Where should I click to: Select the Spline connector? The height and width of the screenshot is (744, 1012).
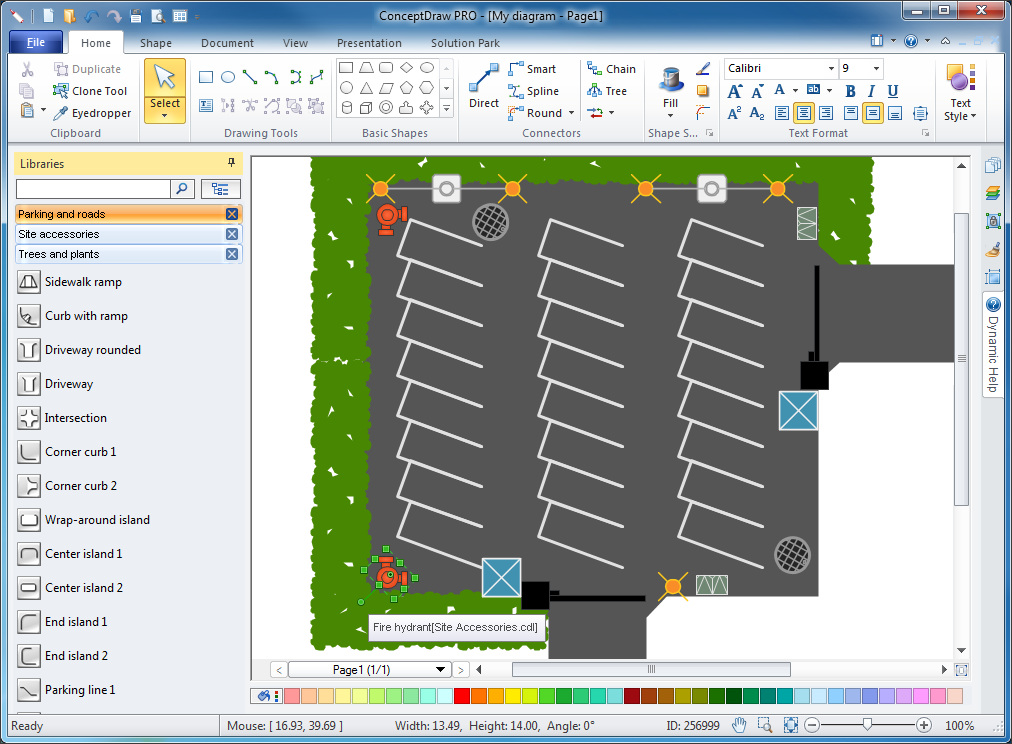[535, 90]
